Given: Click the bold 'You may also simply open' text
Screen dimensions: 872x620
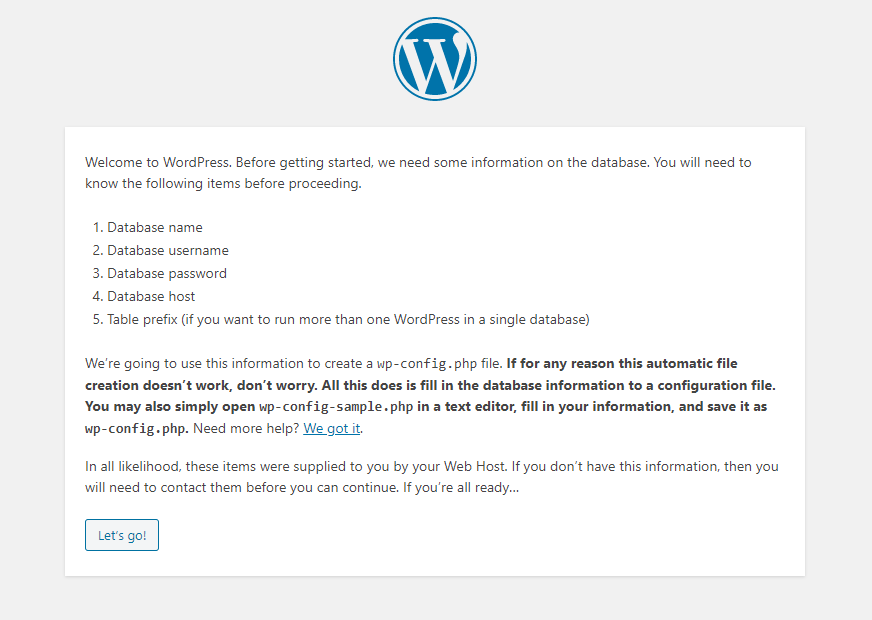Looking at the screenshot, I should [170, 406].
